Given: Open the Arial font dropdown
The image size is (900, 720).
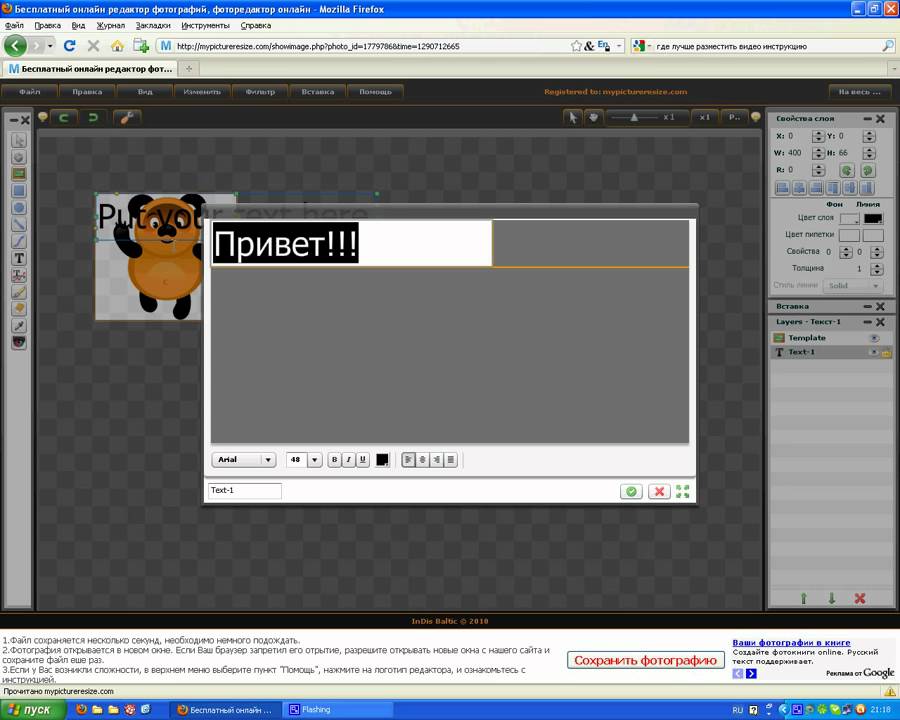Looking at the screenshot, I should coord(243,460).
